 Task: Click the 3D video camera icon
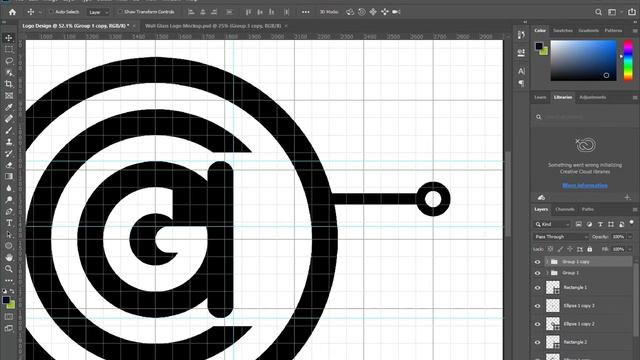coord(396,12)
